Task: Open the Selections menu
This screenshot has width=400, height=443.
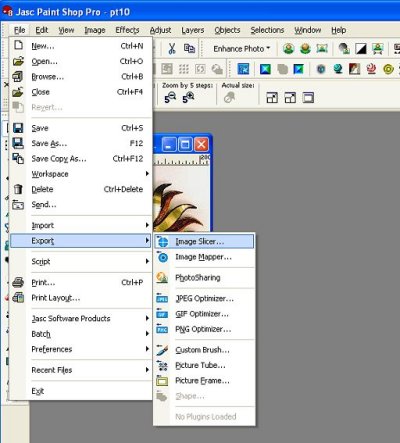Action: [x=267, y=30]
